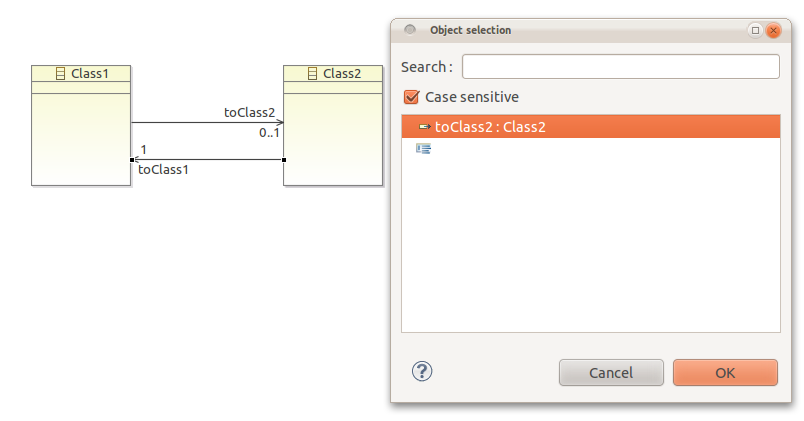
Task: Maximize the Object selection dialog
Action: point(755,30)
